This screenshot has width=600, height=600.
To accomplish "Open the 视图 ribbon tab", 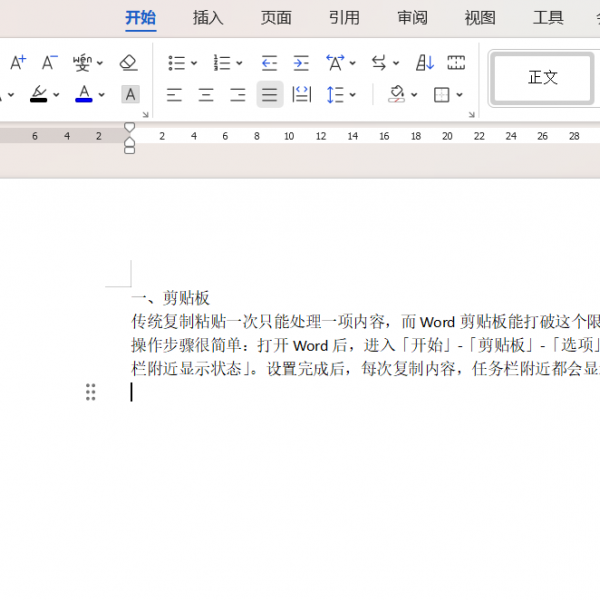I will coord(480,18).
